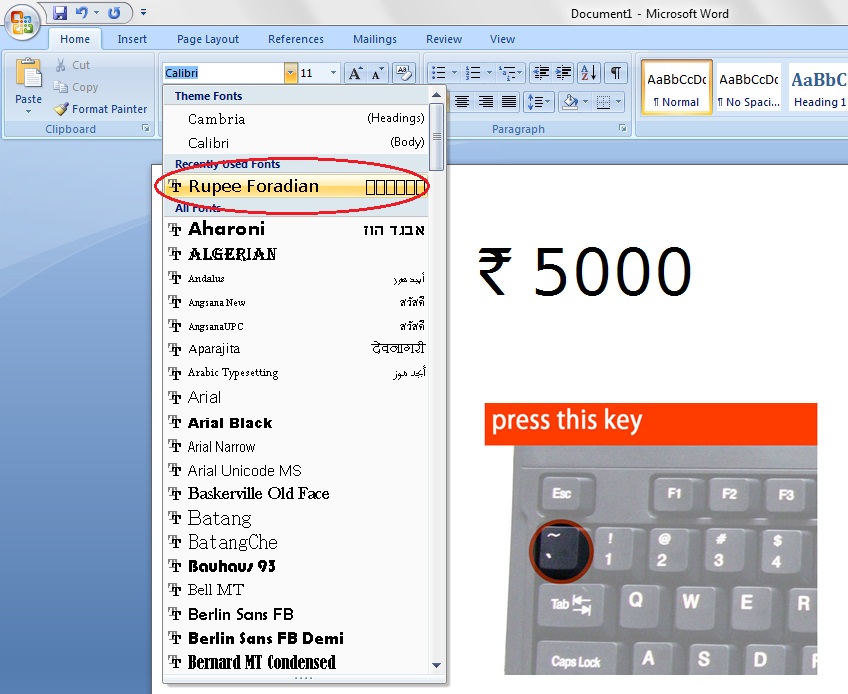Select Berlin Sans FB Demi font
This screenshot has width=848, height=694.
(296, 638)
